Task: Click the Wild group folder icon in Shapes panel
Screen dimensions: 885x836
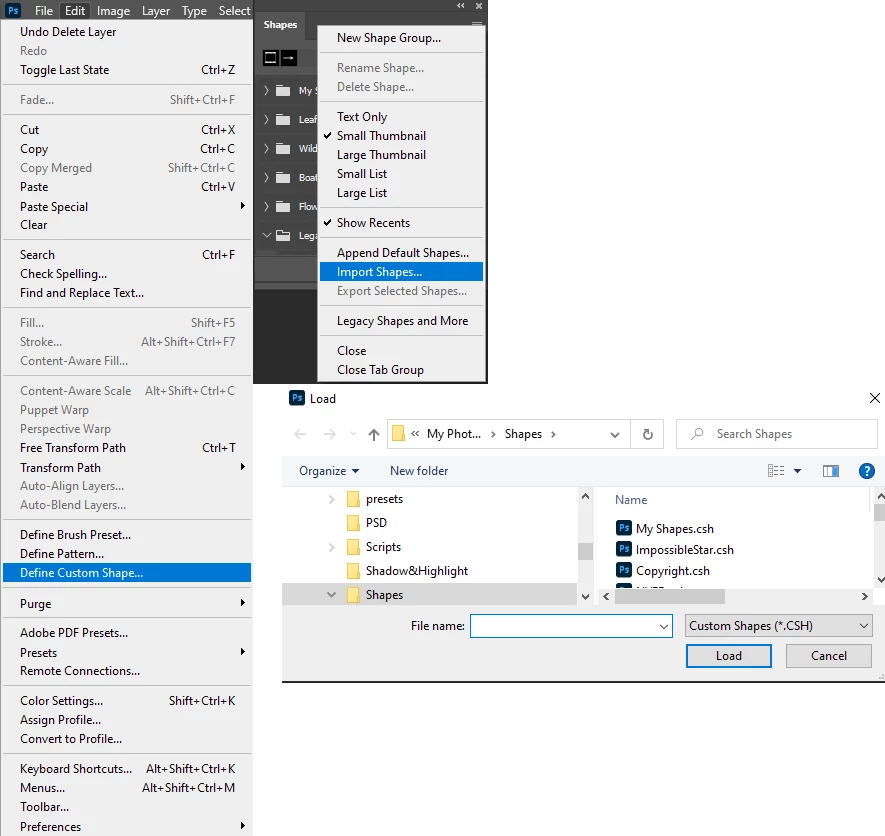Action: click(x=283, y=148)
